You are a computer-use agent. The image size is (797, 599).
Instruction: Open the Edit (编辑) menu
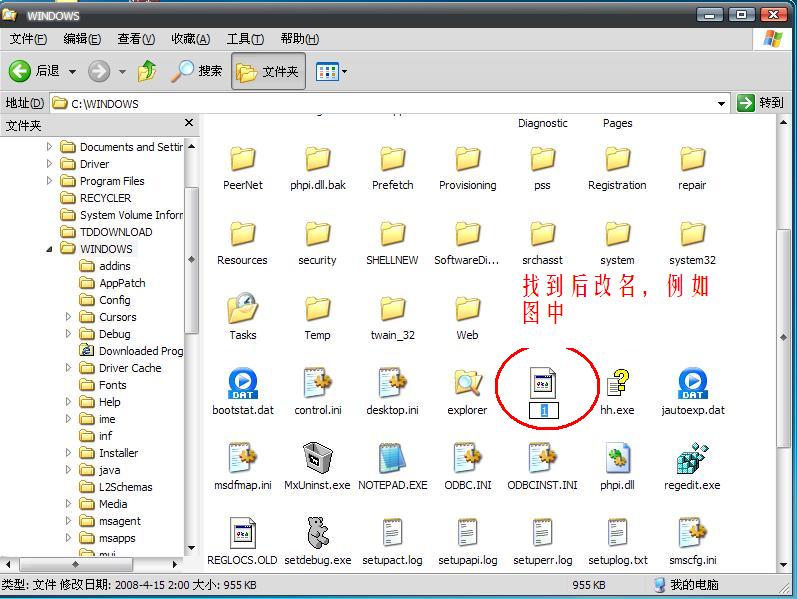[x=82, y=39]
